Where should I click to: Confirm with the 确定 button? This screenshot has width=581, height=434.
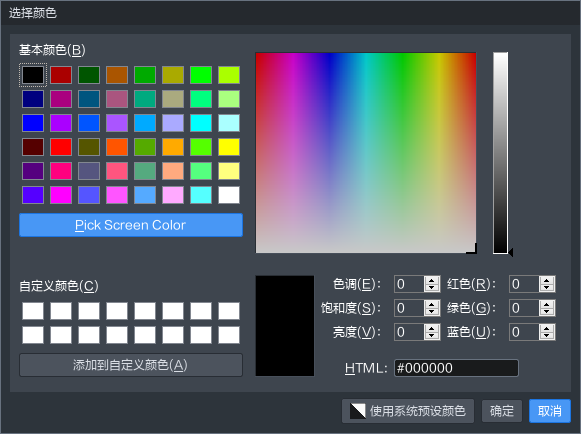(502, 411)
